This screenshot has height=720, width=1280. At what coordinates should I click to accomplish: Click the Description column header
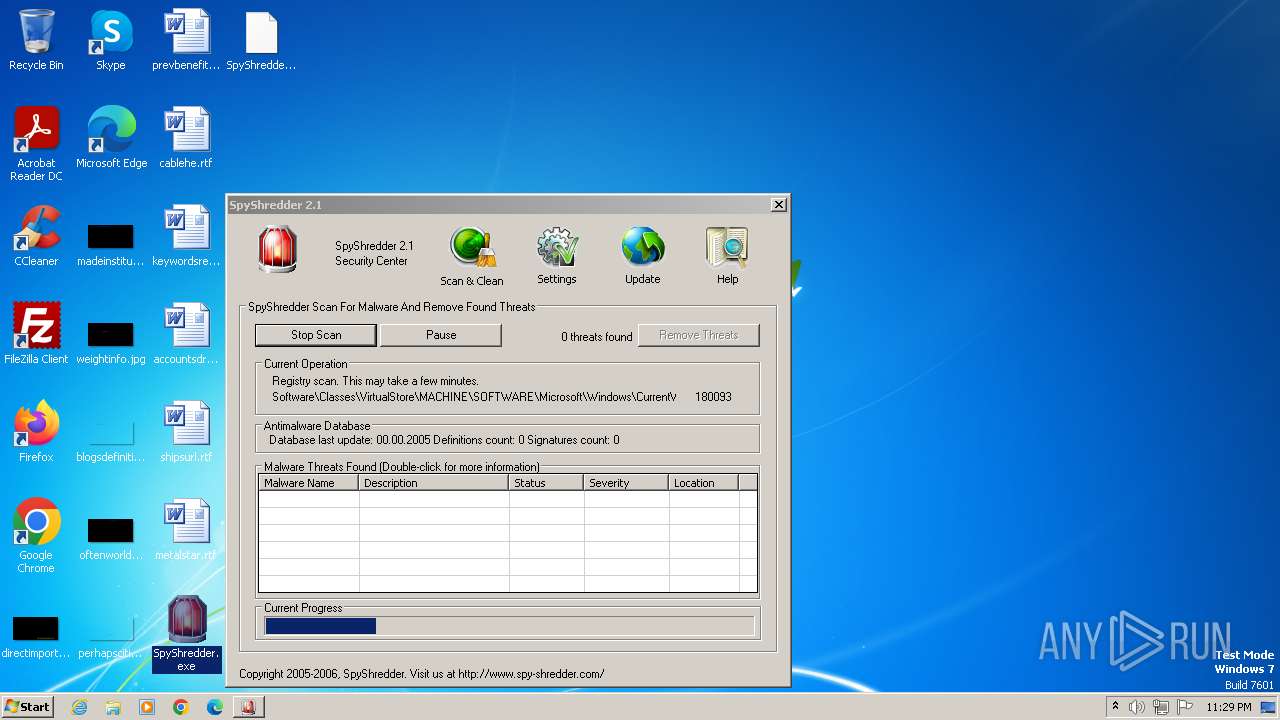[434, 483]
